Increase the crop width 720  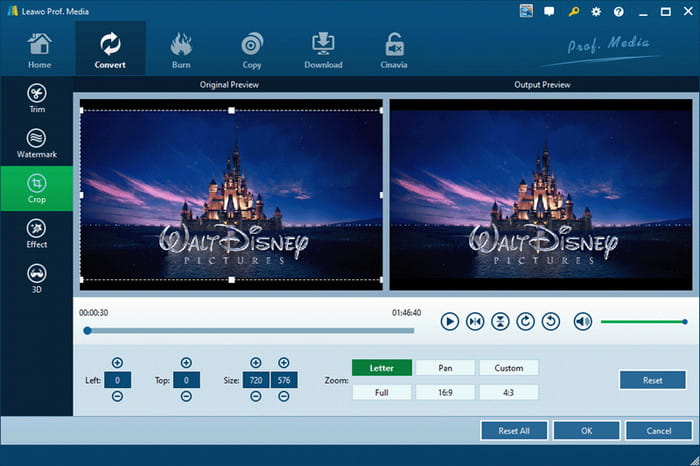(x=256, y=362)
